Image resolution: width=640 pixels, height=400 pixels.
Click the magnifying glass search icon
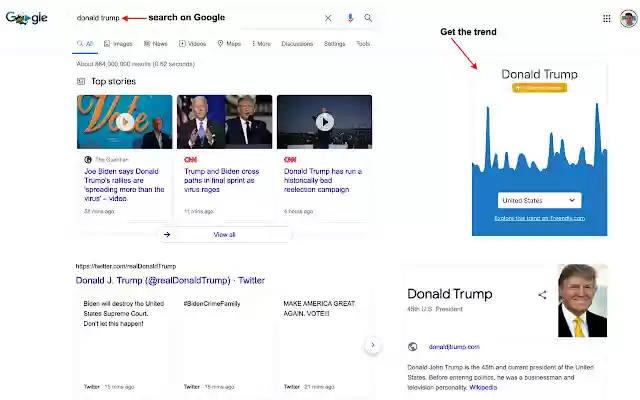point(368,18)
